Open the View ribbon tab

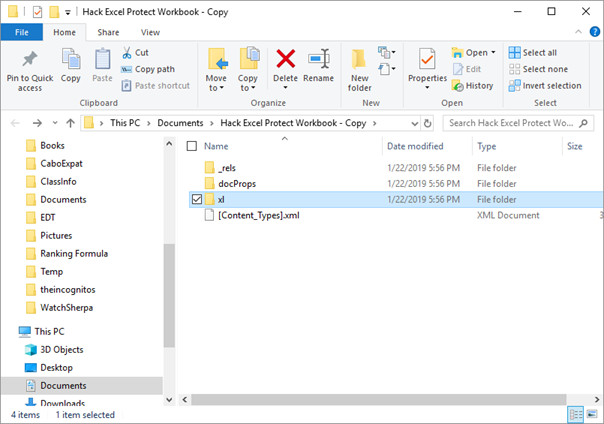[150, 32]
